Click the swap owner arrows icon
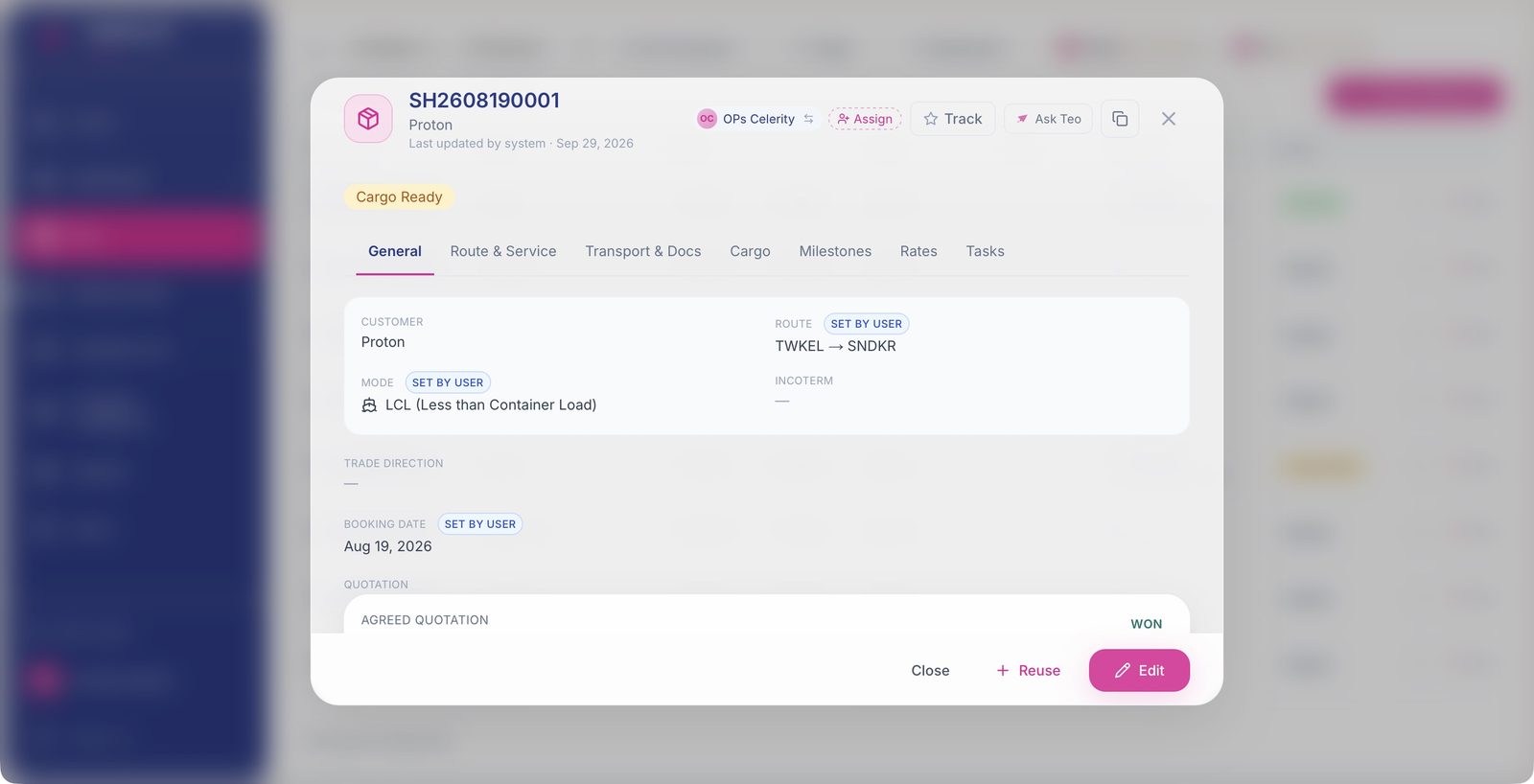Screen dimensions: 1534x784 808,119
